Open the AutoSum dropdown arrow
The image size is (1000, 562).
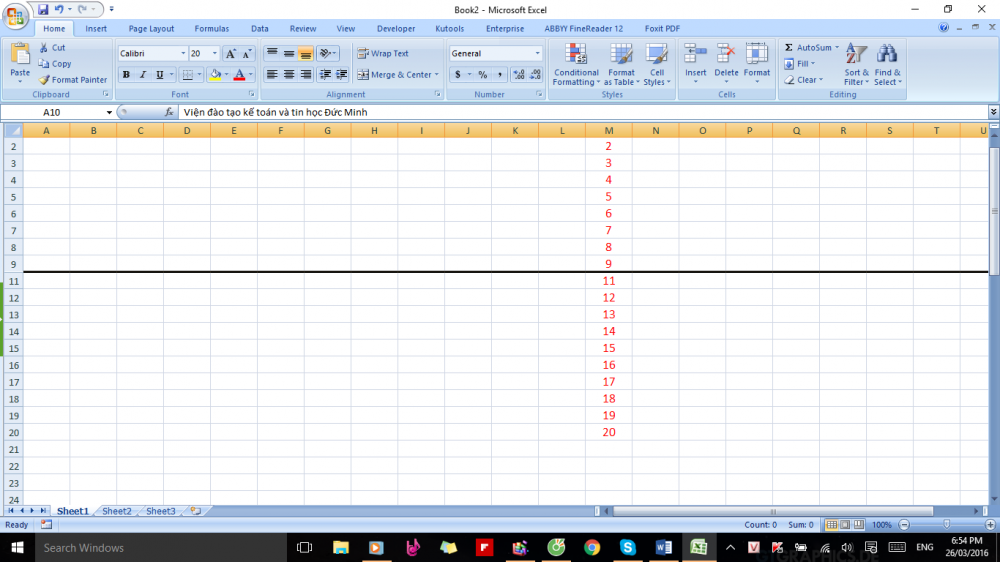click(x=837, y=48)
